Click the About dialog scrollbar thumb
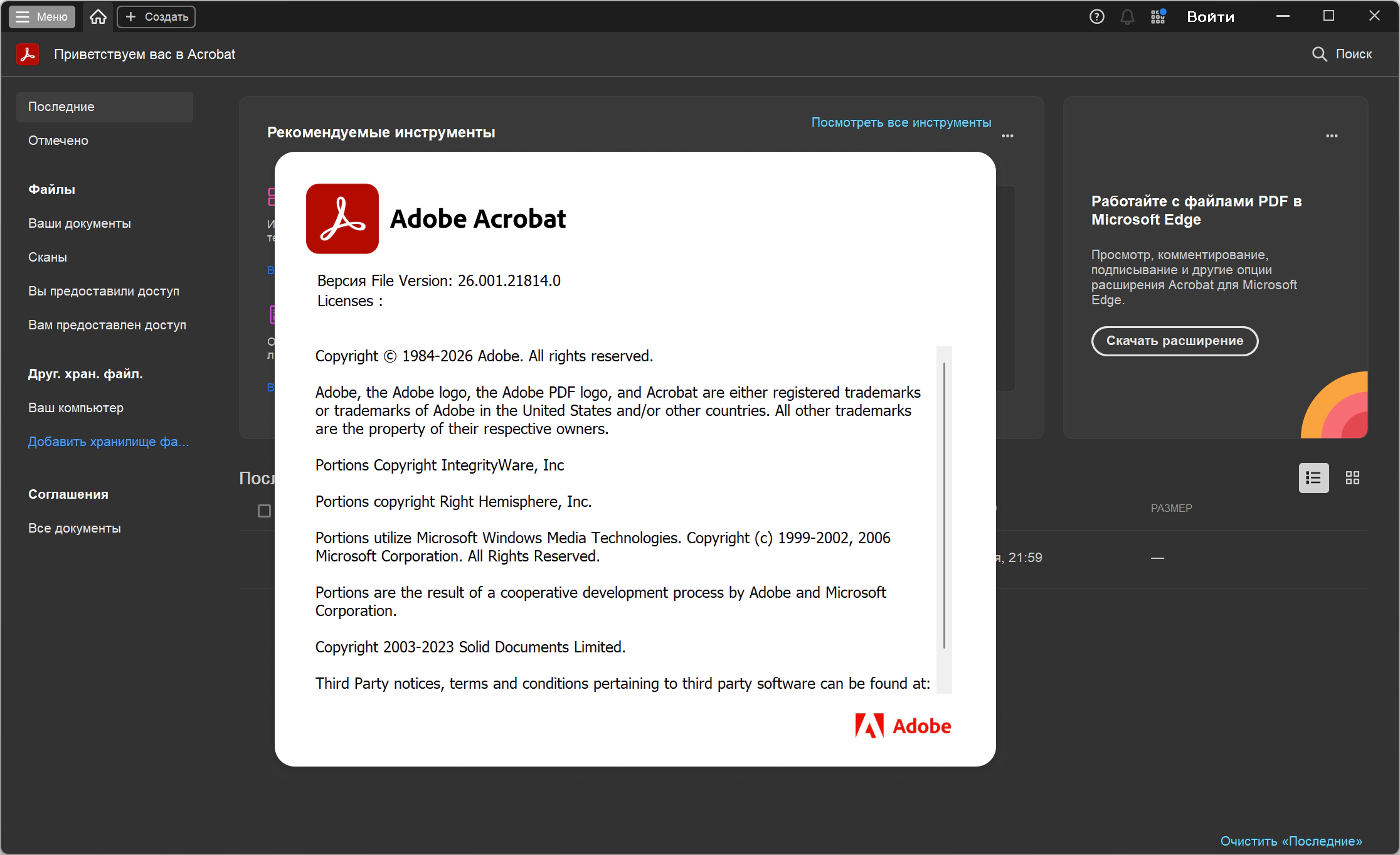The height and width of the screenshot is (855, 1400). click(944, 505)
